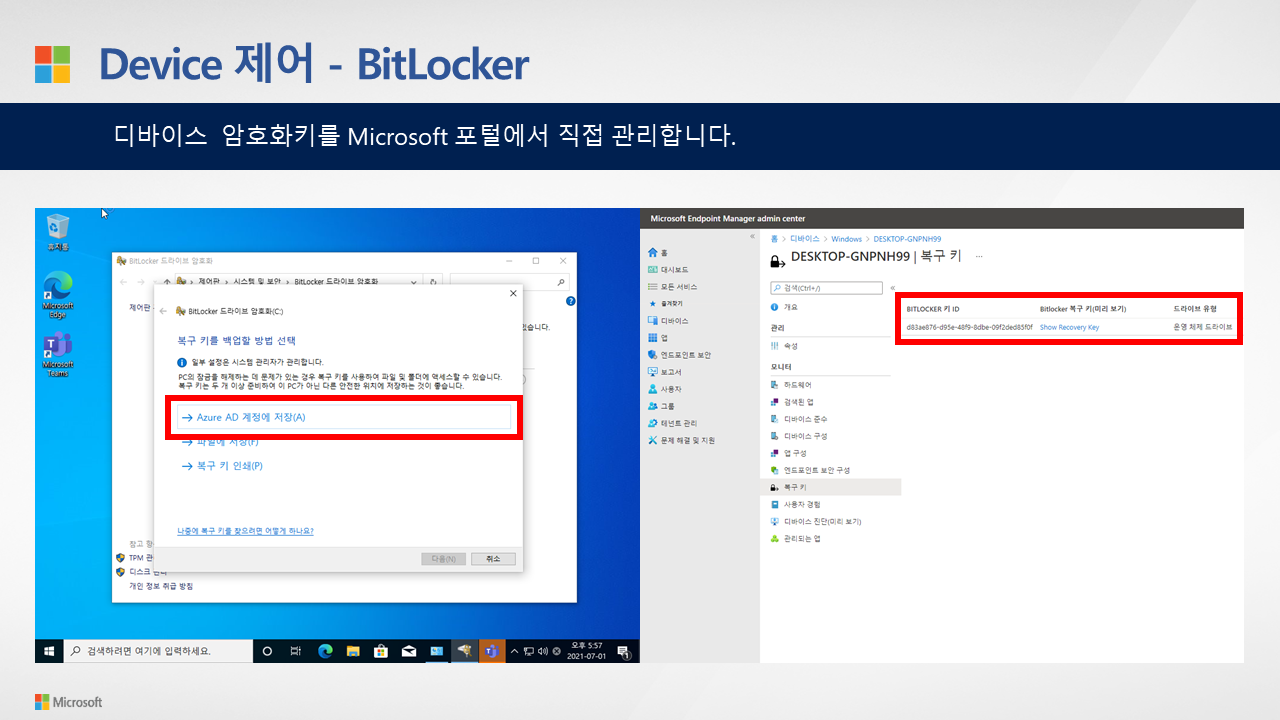Click Windows breadcrumb link

coord(846,239)
